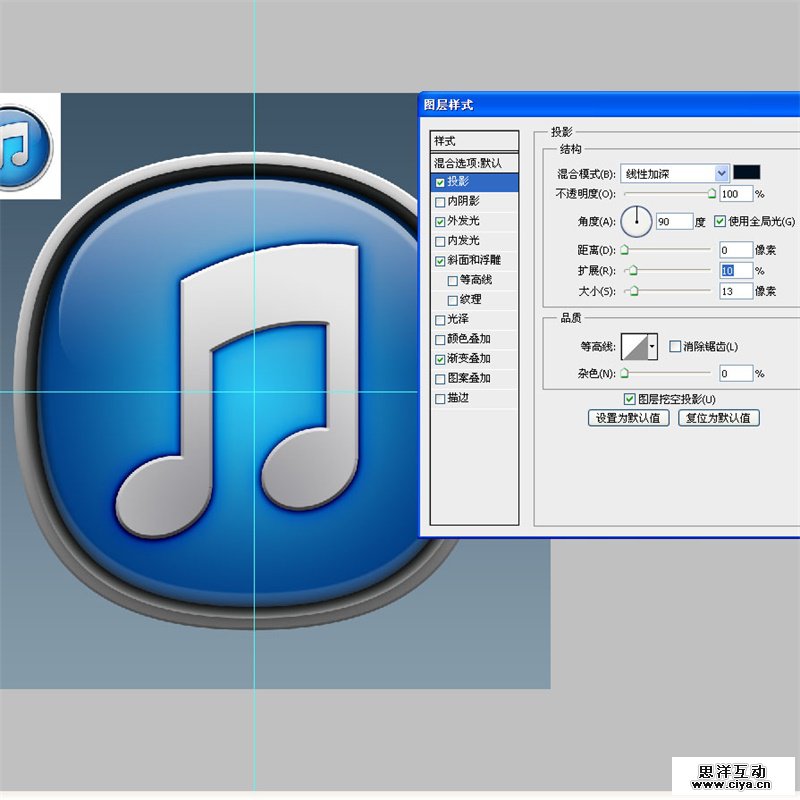
Task: Toggle the 使用全局光 global light checkbox
Action: pyautogui.click(x=720, y=221)
